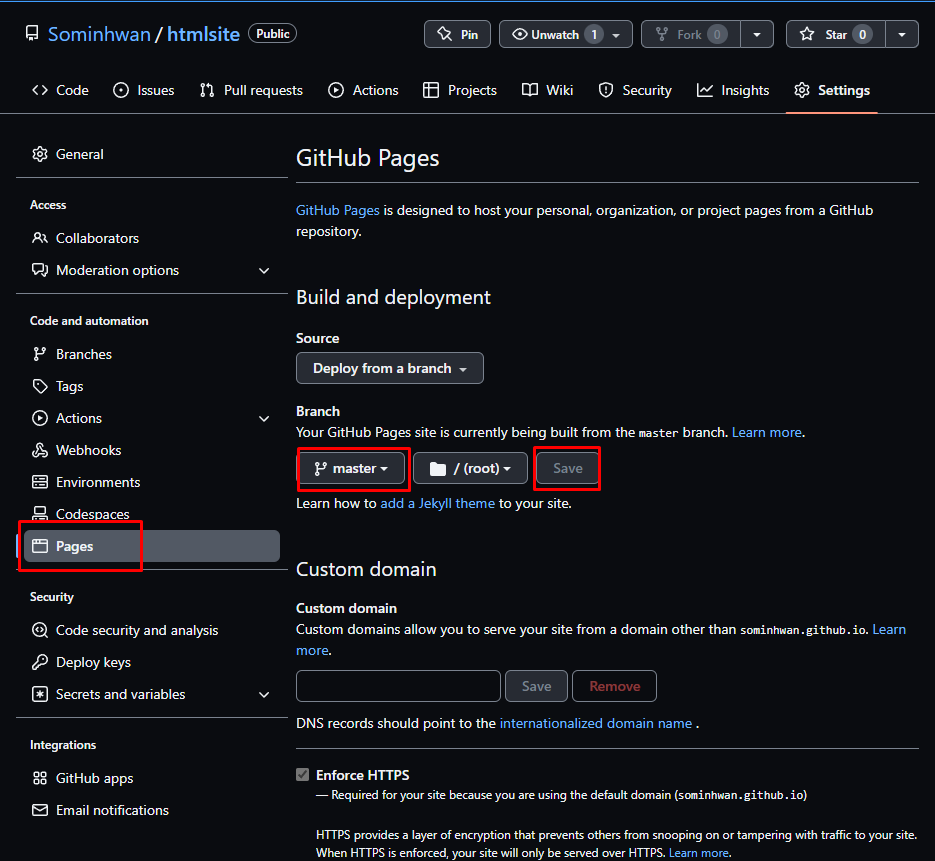The height and width of the screenshot is (861, 935).
Task: Click the General gear icon in sidebar
Action: click(40, 154)
